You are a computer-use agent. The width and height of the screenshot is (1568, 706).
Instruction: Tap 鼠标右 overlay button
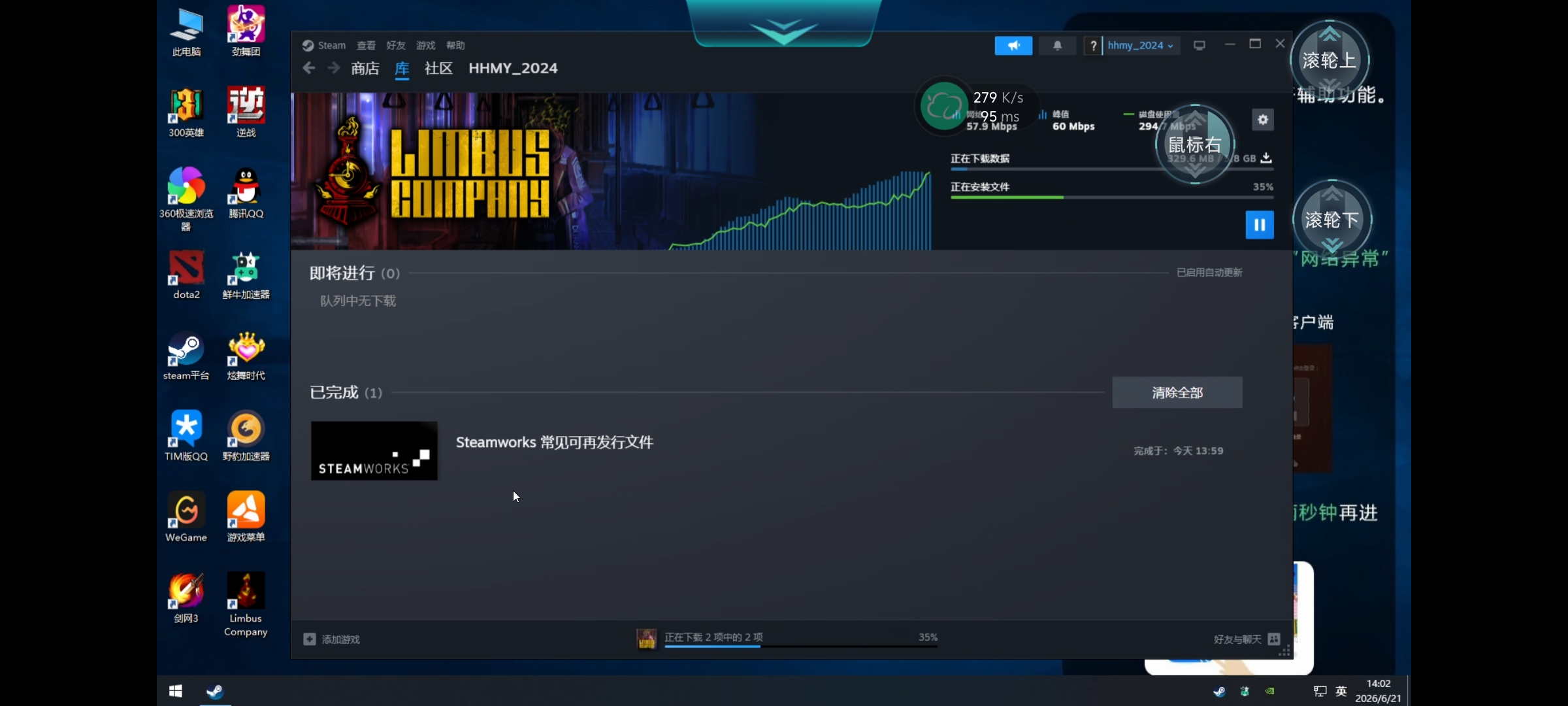(x=1195, y=144)
